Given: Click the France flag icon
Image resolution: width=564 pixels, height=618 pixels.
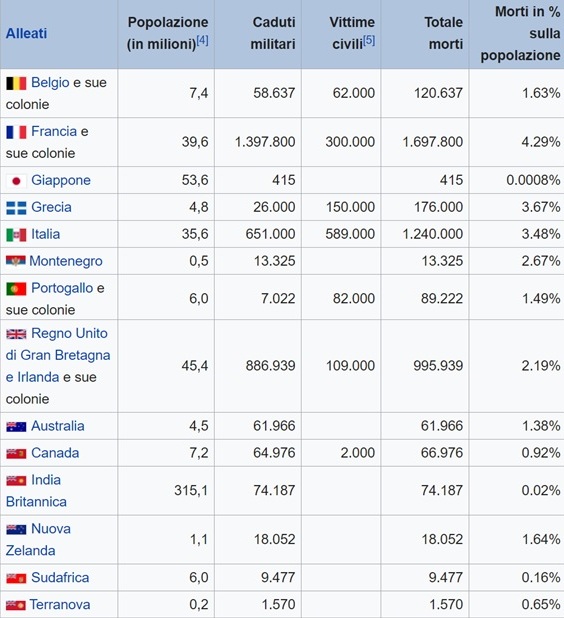Looking at the screenshot, I should (x=16, y=132).
